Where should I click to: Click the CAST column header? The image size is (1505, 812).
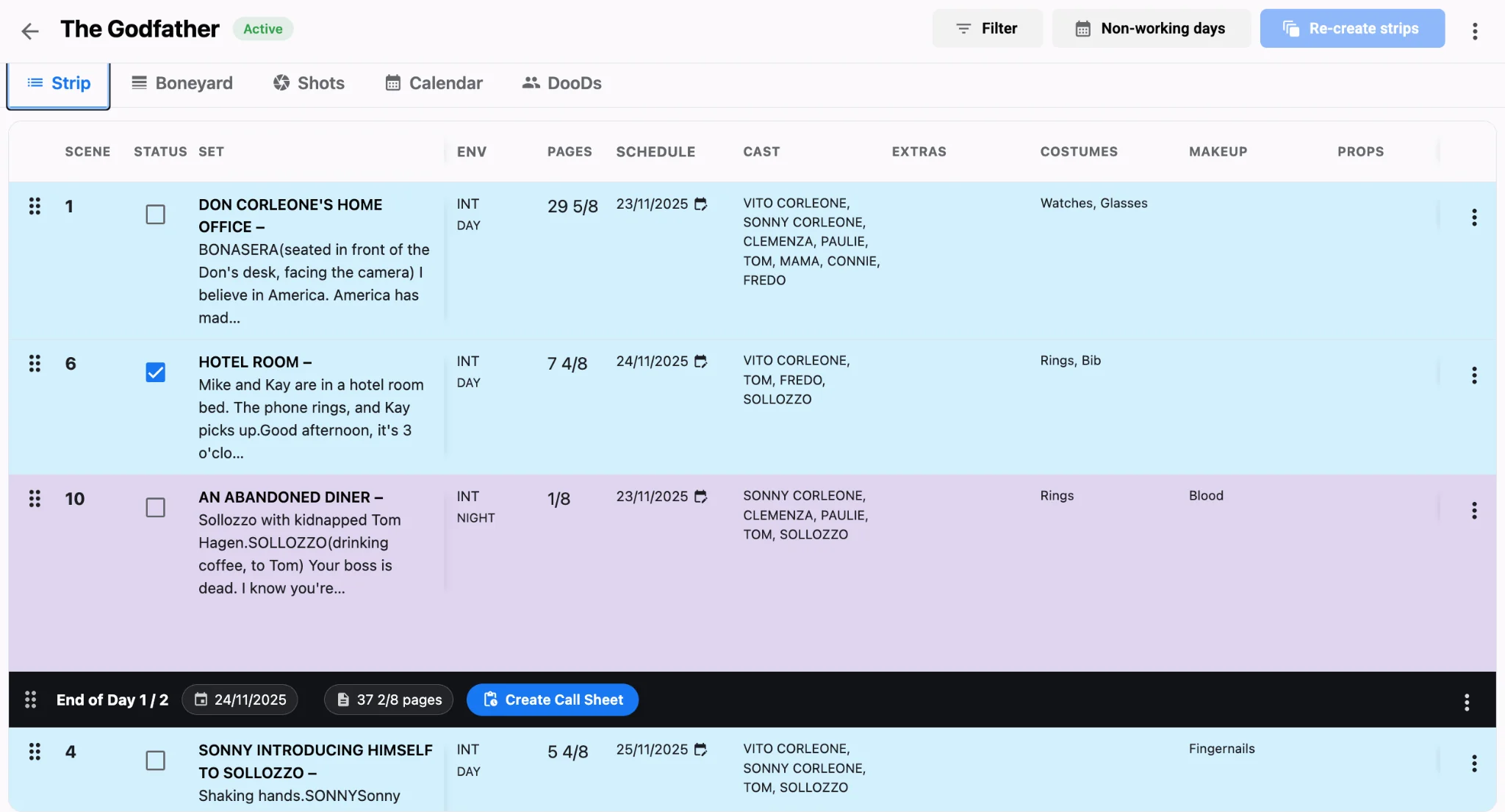pyautogui.click(x=761, y=151)
